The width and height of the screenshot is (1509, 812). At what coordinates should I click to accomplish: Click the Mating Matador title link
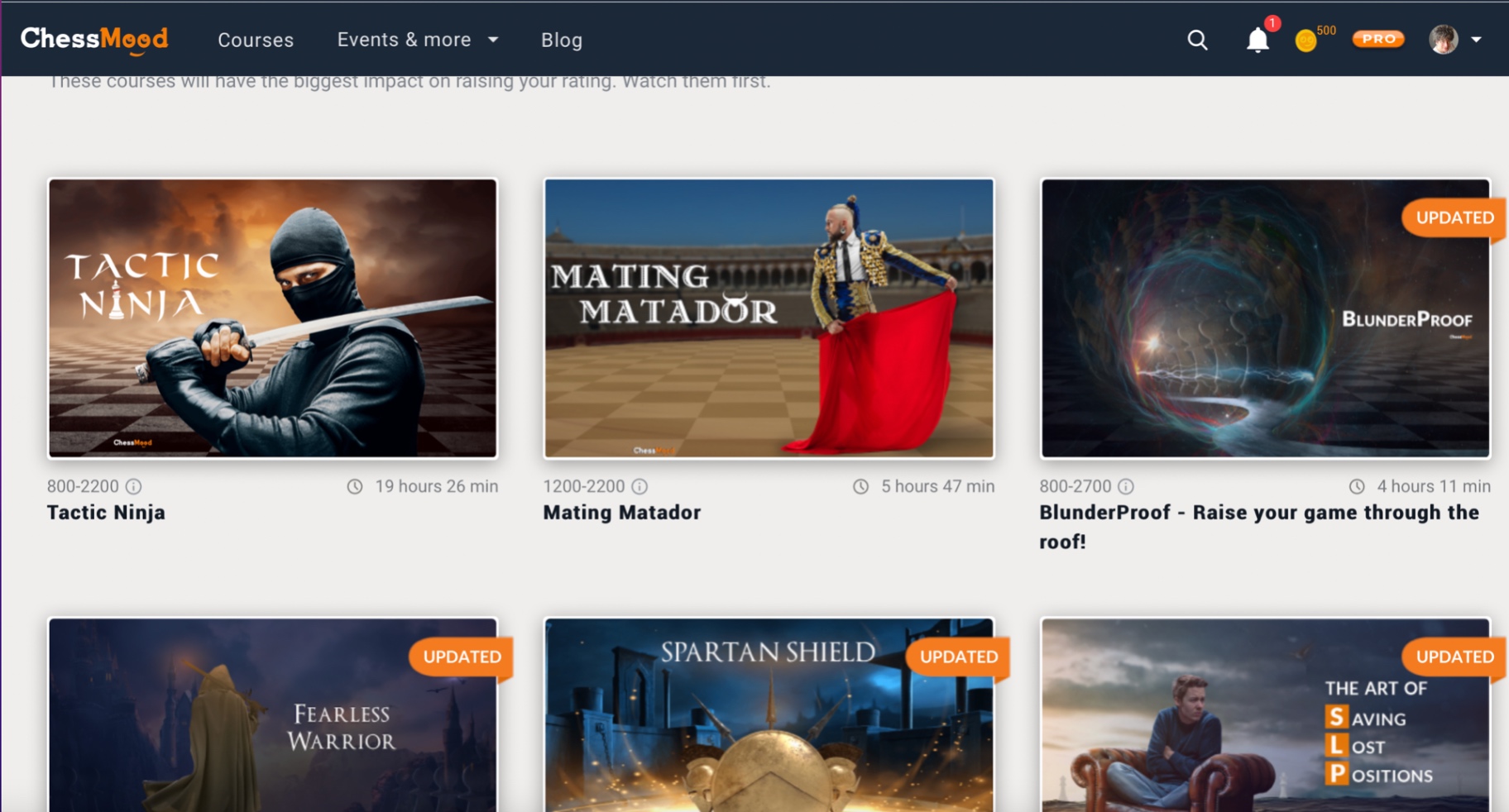(622, 513)
